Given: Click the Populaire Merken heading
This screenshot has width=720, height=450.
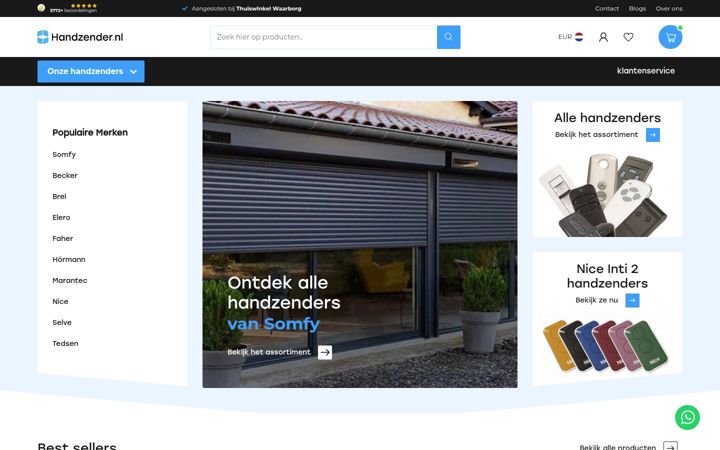Looking at the screenshot, I should click(x=90, y=133).
